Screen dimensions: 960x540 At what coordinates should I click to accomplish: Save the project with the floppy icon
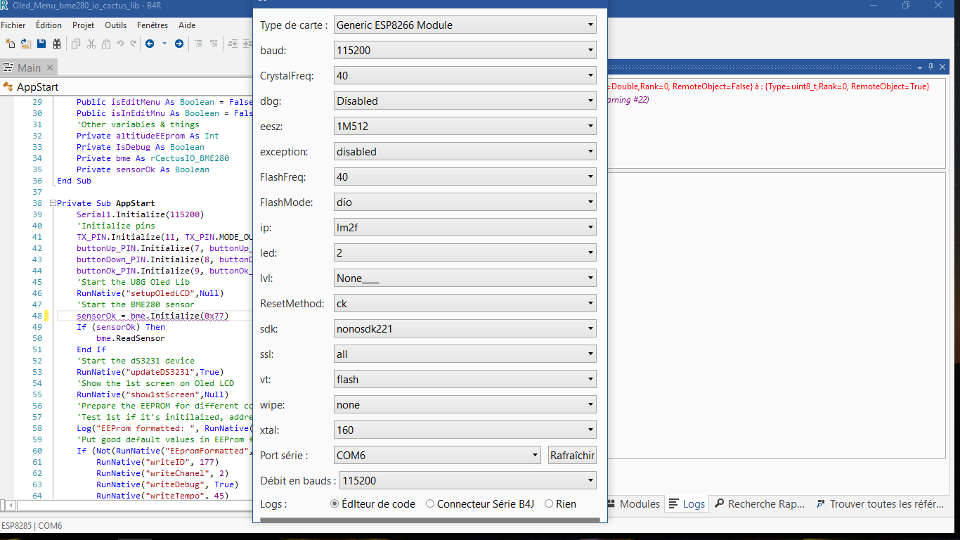[x=41, y=43]
